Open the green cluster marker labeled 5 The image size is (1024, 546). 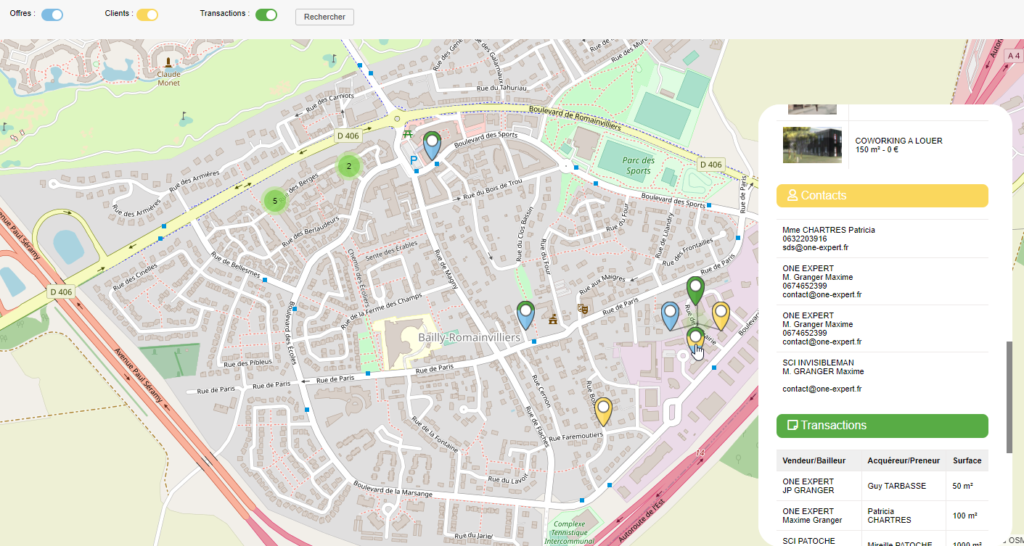[x=275, y=201]
